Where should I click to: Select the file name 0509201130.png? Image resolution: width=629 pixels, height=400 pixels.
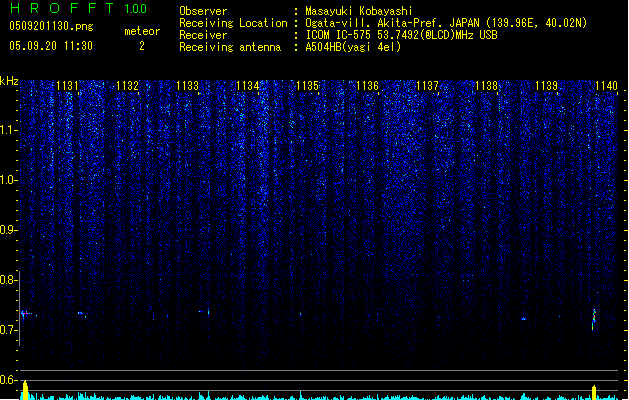click(51, 27)
